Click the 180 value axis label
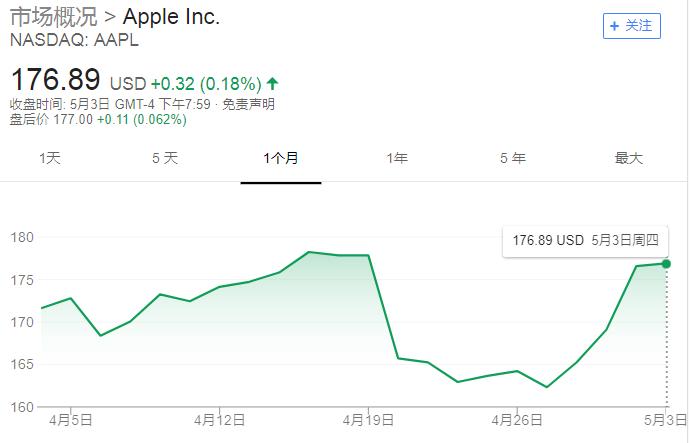Image resolution: width=690 pixels, height=443 pixels. click(21, 237)
